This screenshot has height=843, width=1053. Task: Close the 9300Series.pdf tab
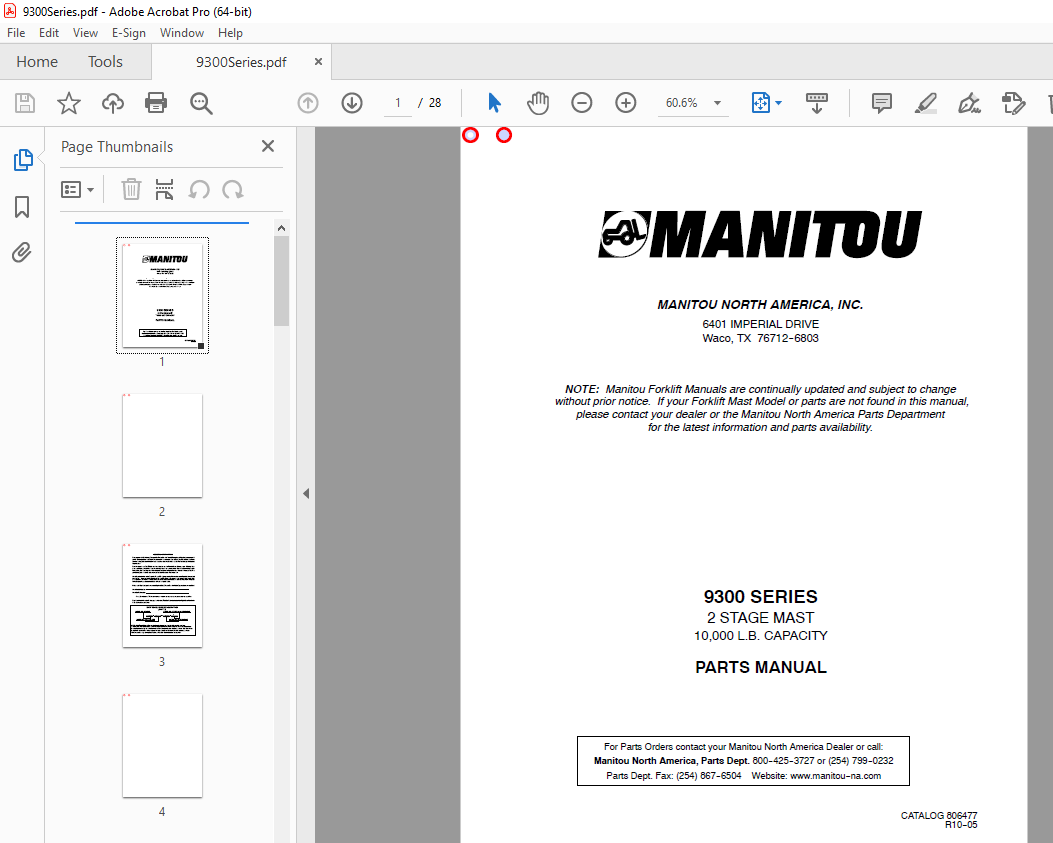click(x=318, y=62)
